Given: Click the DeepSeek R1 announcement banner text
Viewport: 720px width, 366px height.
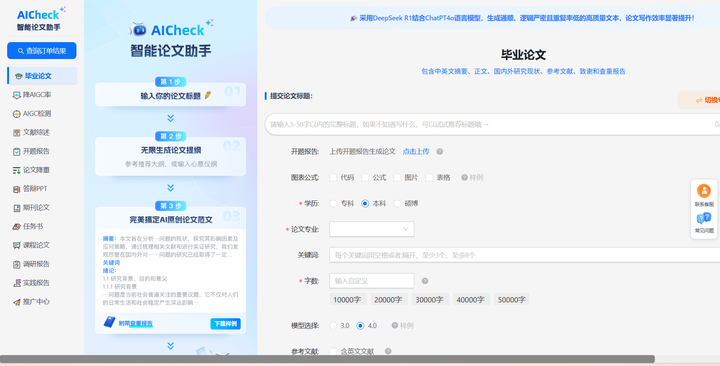Looking at the screenshot, I should click(526, 18).
